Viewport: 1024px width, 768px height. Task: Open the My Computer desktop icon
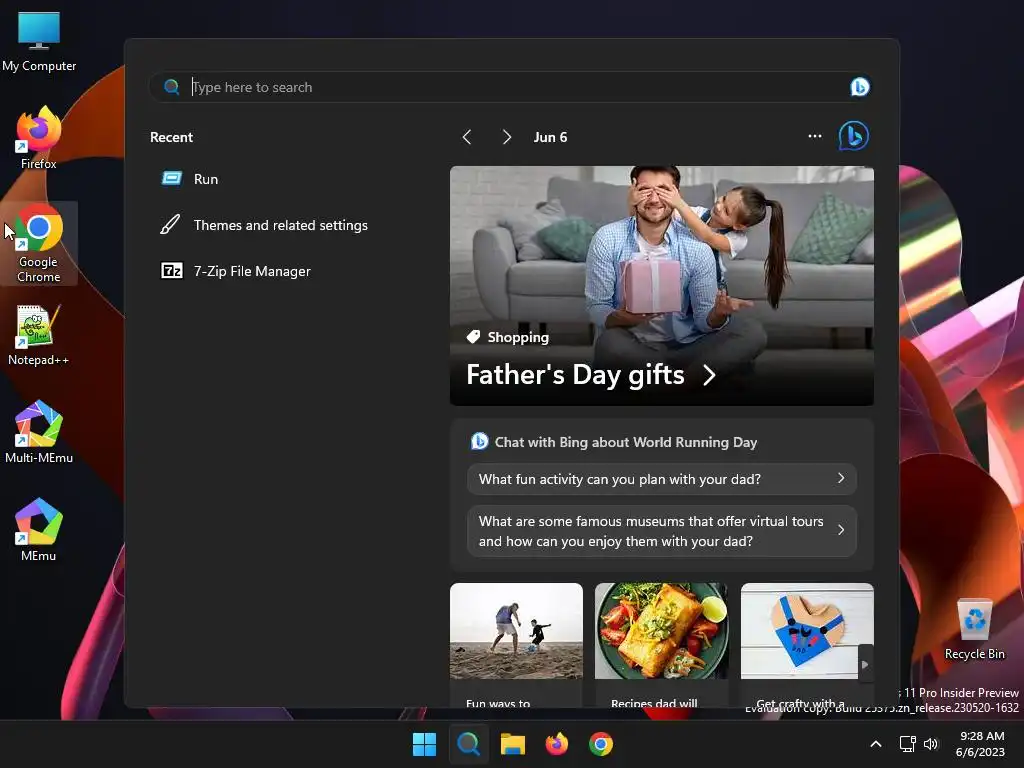(x=39, y=42)
